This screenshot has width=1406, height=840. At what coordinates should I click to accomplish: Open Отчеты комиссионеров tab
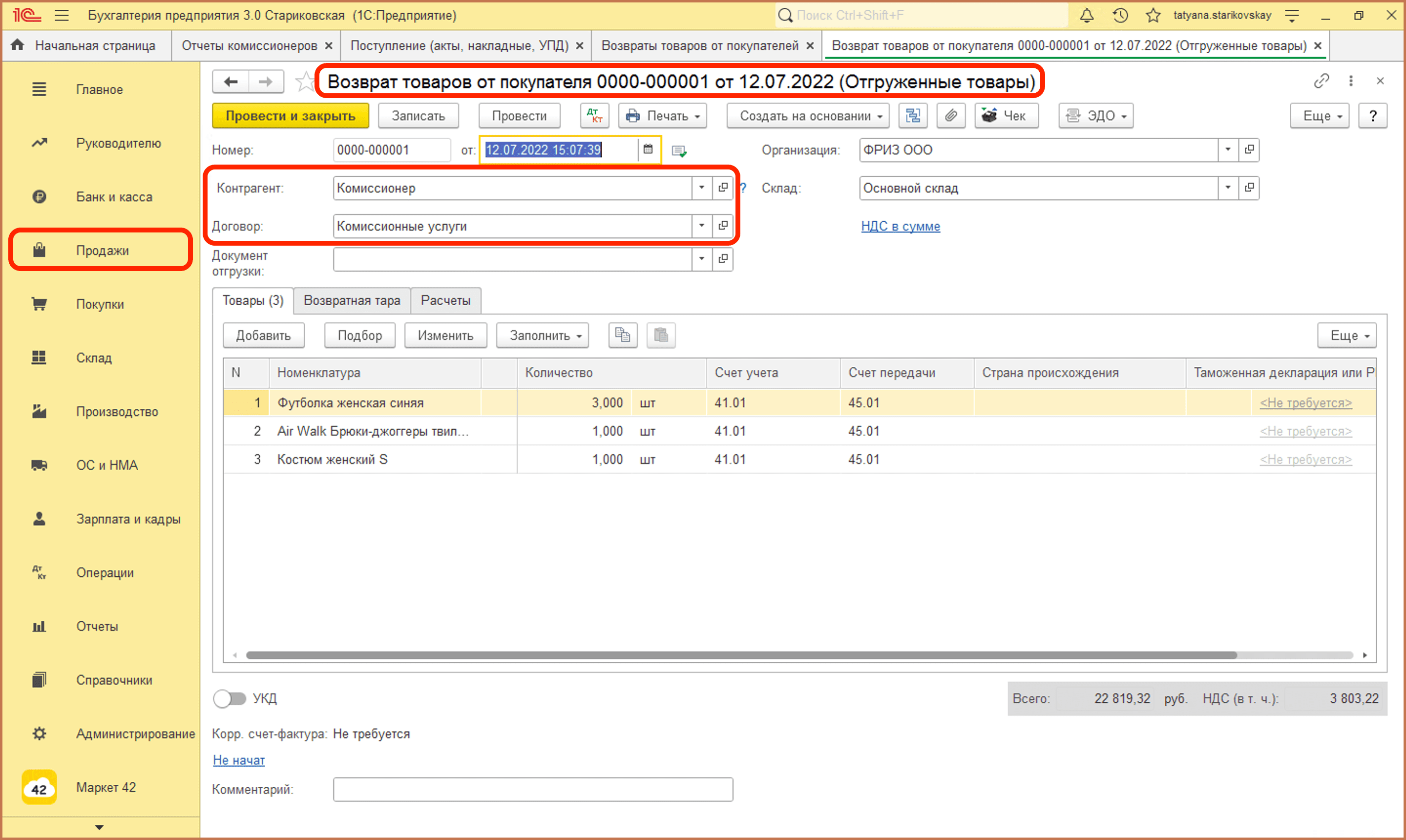[249, 46]
